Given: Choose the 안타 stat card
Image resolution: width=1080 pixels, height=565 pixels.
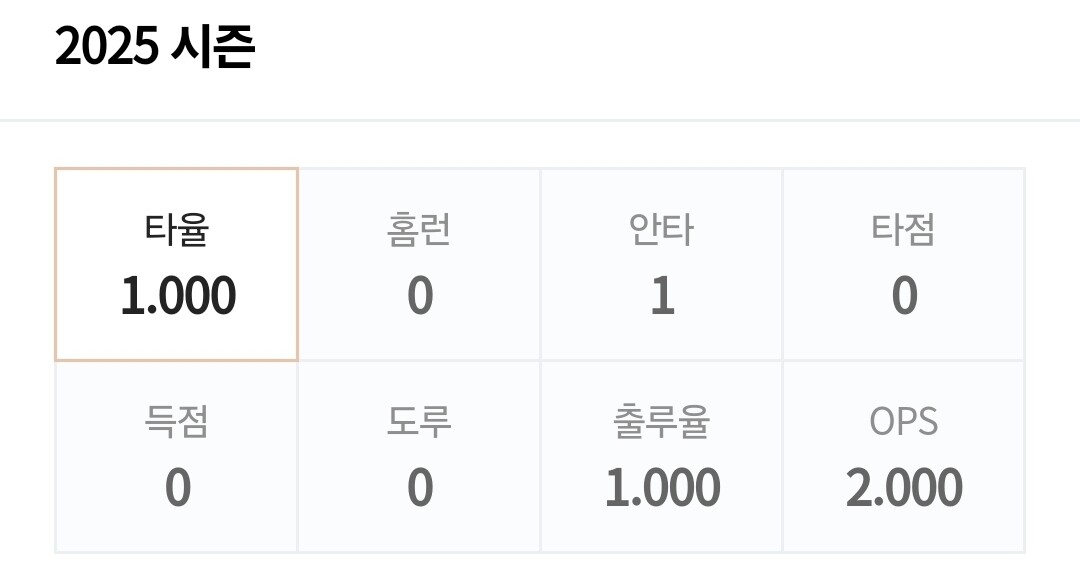Looking at the screenshot, I should [x=661, y=264].
